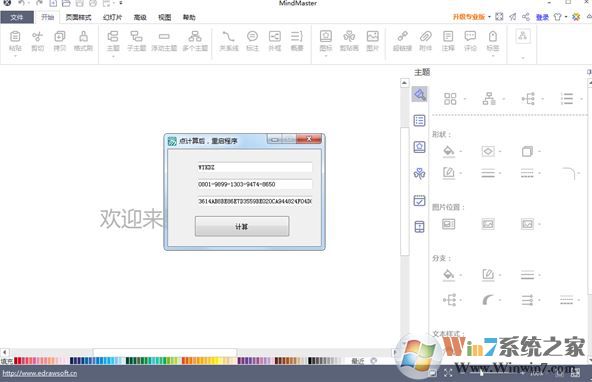
Task: Click the Copy (拷贝) ribbon icon
Action: click(x=60, y=41)
